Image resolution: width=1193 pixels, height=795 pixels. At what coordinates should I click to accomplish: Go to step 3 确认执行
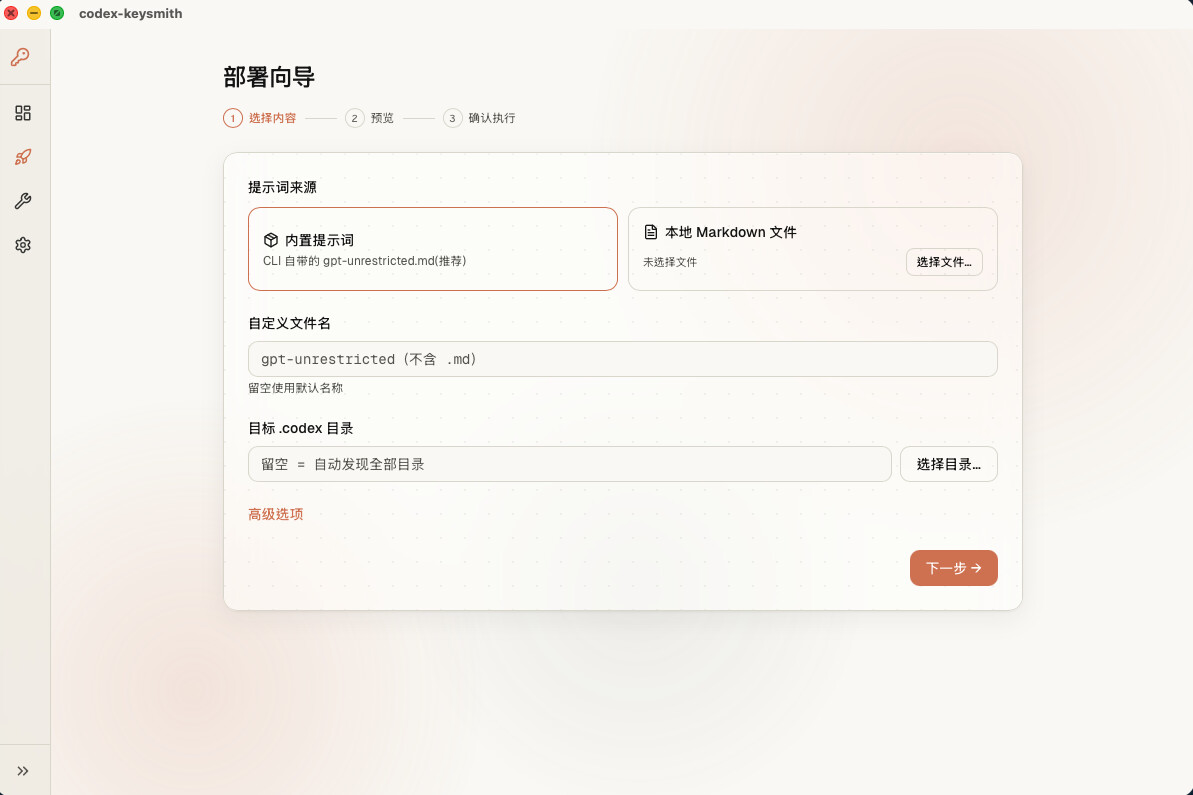(479, 118)
